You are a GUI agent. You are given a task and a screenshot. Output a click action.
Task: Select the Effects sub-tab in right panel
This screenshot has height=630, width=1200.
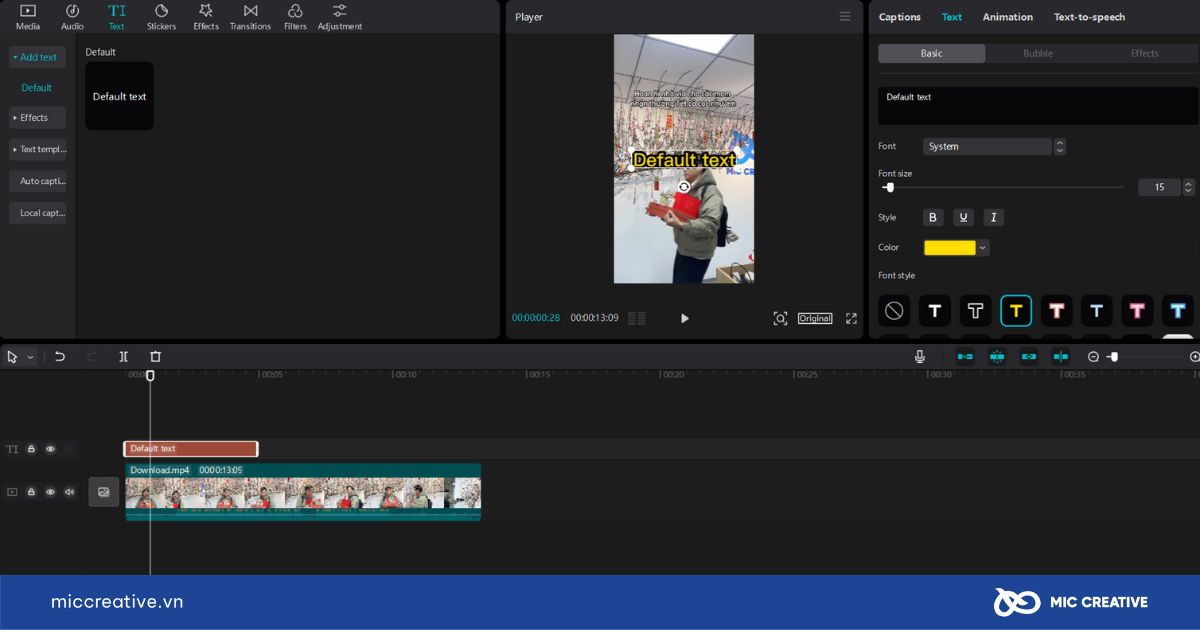point(1145,54)
